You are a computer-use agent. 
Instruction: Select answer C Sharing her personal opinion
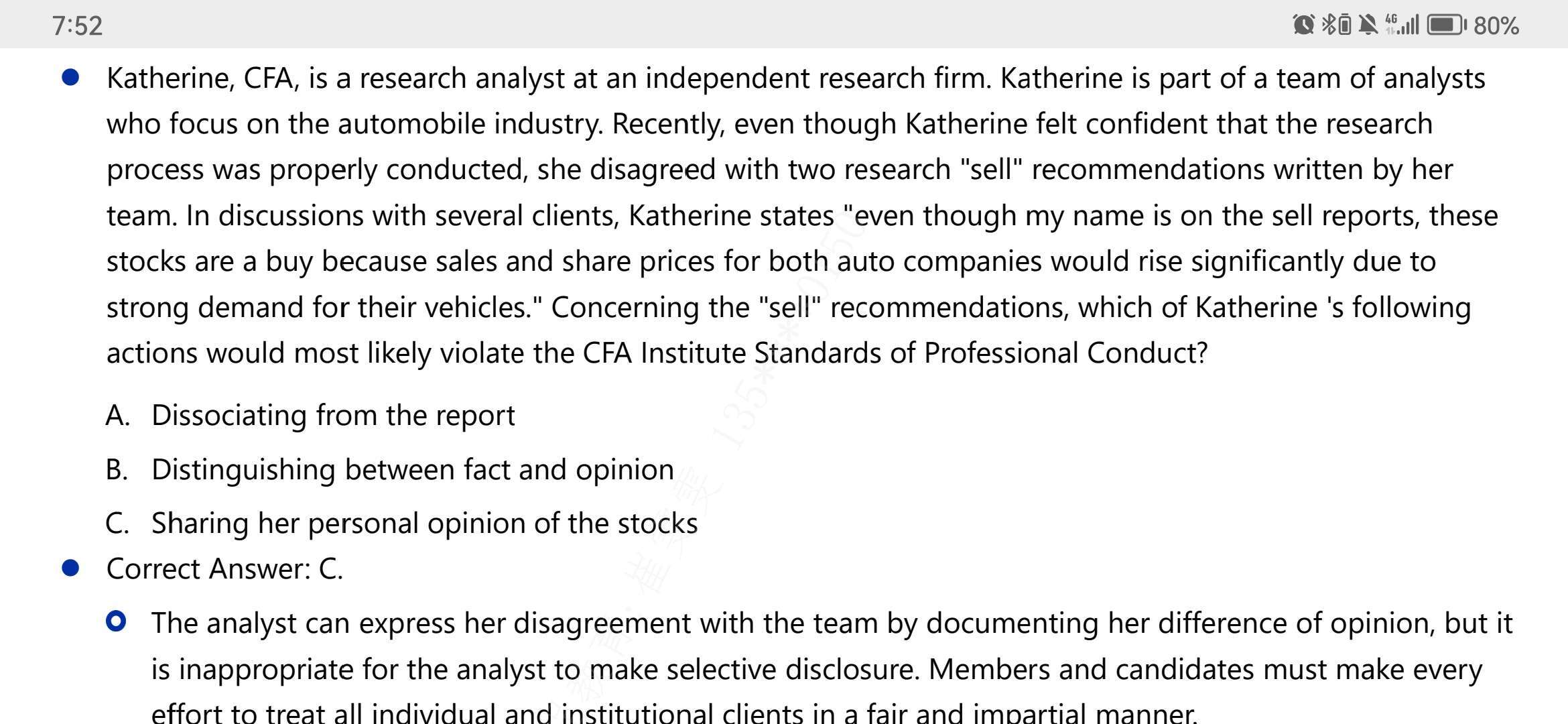[x=401, y=524]
